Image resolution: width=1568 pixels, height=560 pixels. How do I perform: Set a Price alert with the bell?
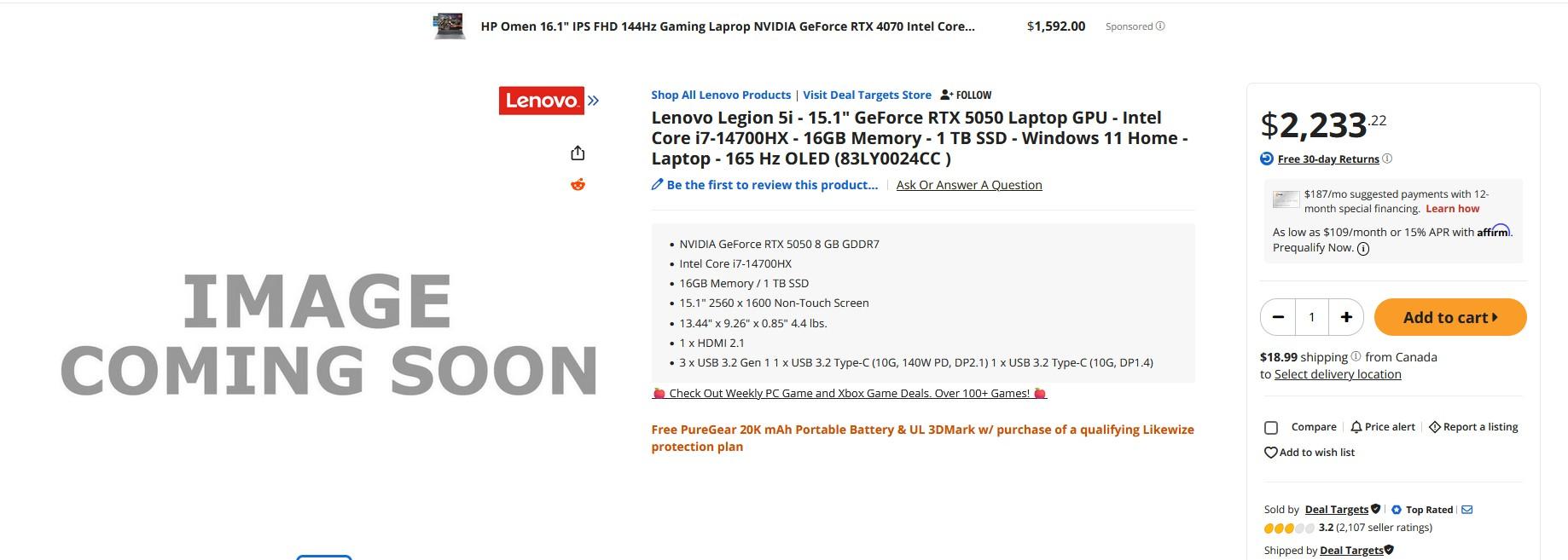[1356, 426]
